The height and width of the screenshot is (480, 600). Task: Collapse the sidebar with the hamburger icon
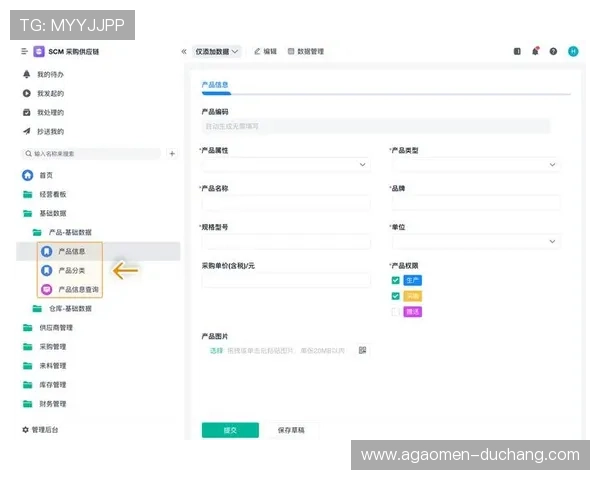coord(24,51)
